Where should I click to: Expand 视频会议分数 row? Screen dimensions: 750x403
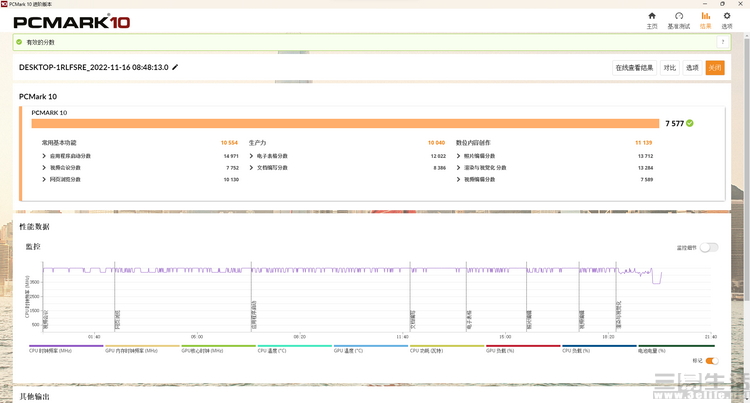pos(44,167)
